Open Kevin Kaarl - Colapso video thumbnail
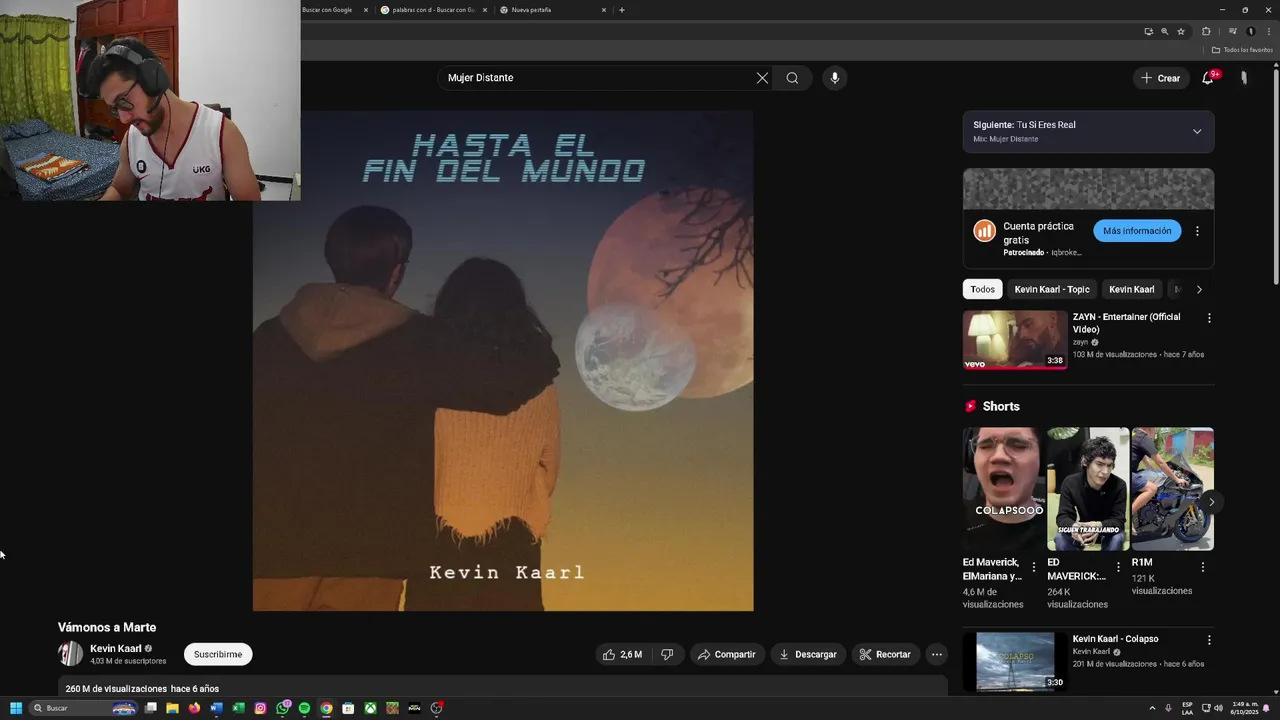This screenshot has width=1280, height=720. (x=1015, y=661)
